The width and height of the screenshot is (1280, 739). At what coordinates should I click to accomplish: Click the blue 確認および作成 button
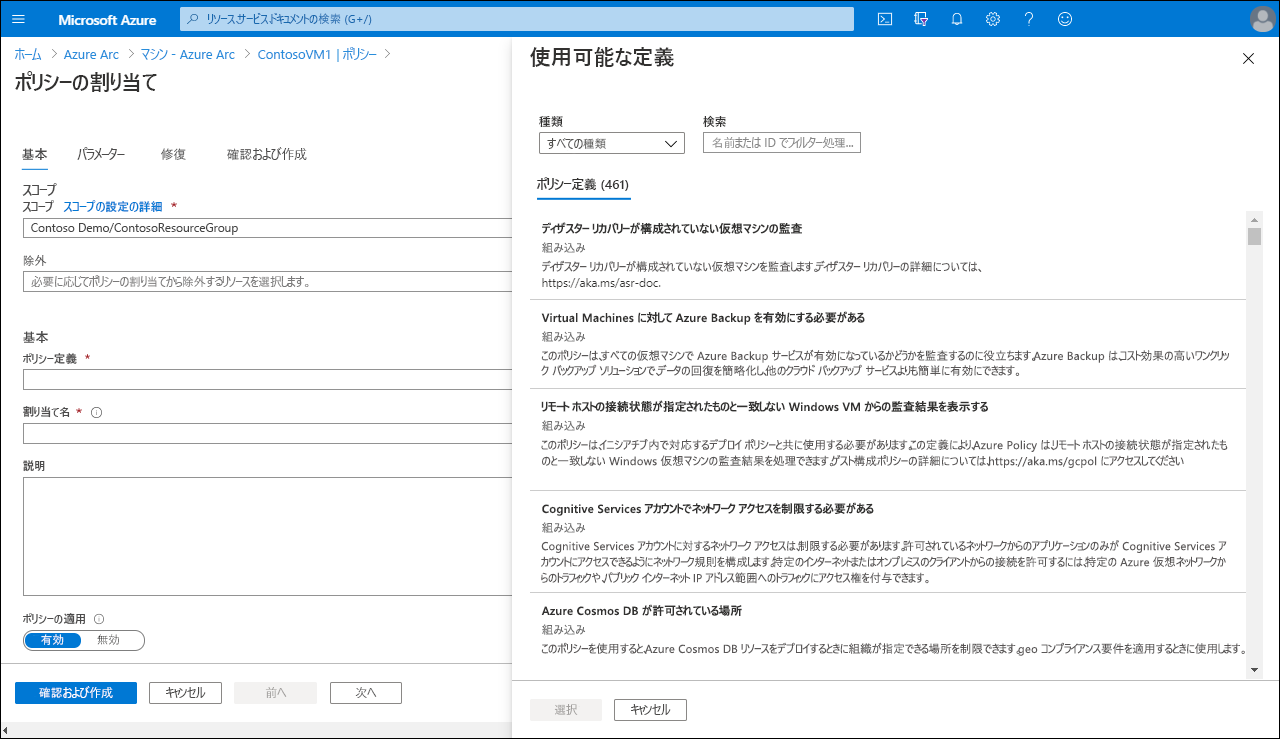click(76, 693)
